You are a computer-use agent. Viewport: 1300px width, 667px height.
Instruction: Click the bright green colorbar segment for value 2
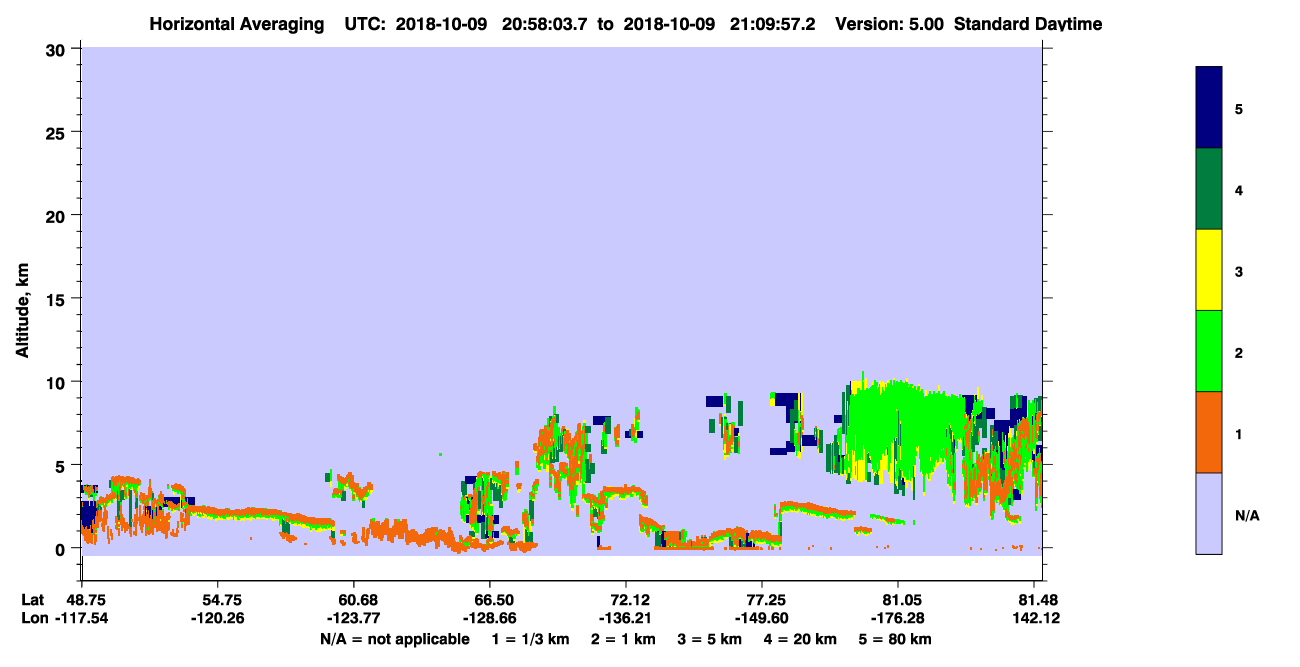(1209, 351)
